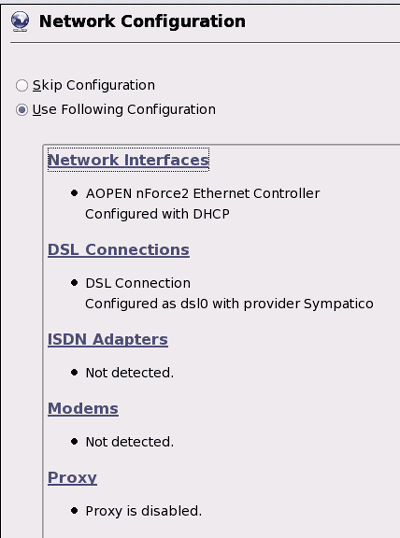Click the Proxy is disabled text
400x538 pixels.
pos(144,511)
